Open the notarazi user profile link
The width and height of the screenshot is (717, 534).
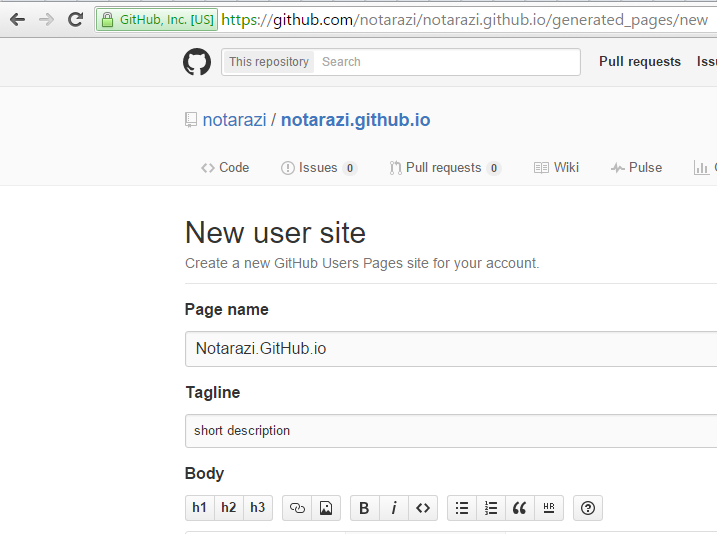(x=234, y=120)
